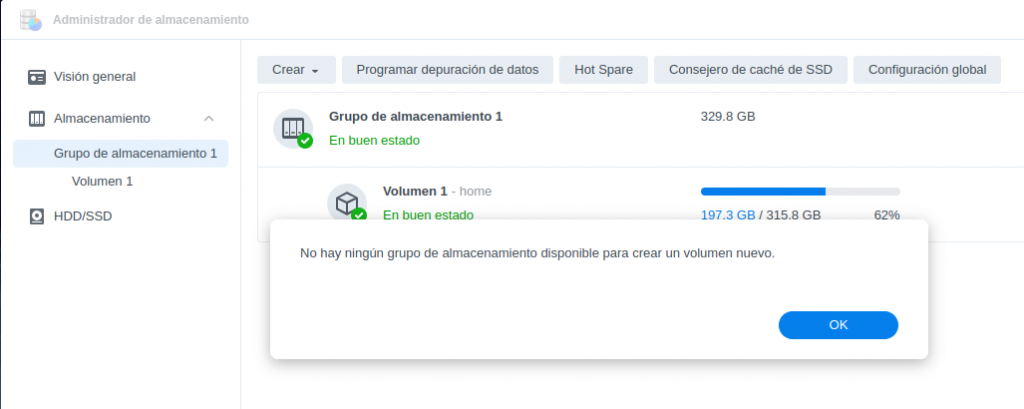Click Volumen 1 - home title
The width and height of the screenshot is (1024, 409).
click(437, 191)
